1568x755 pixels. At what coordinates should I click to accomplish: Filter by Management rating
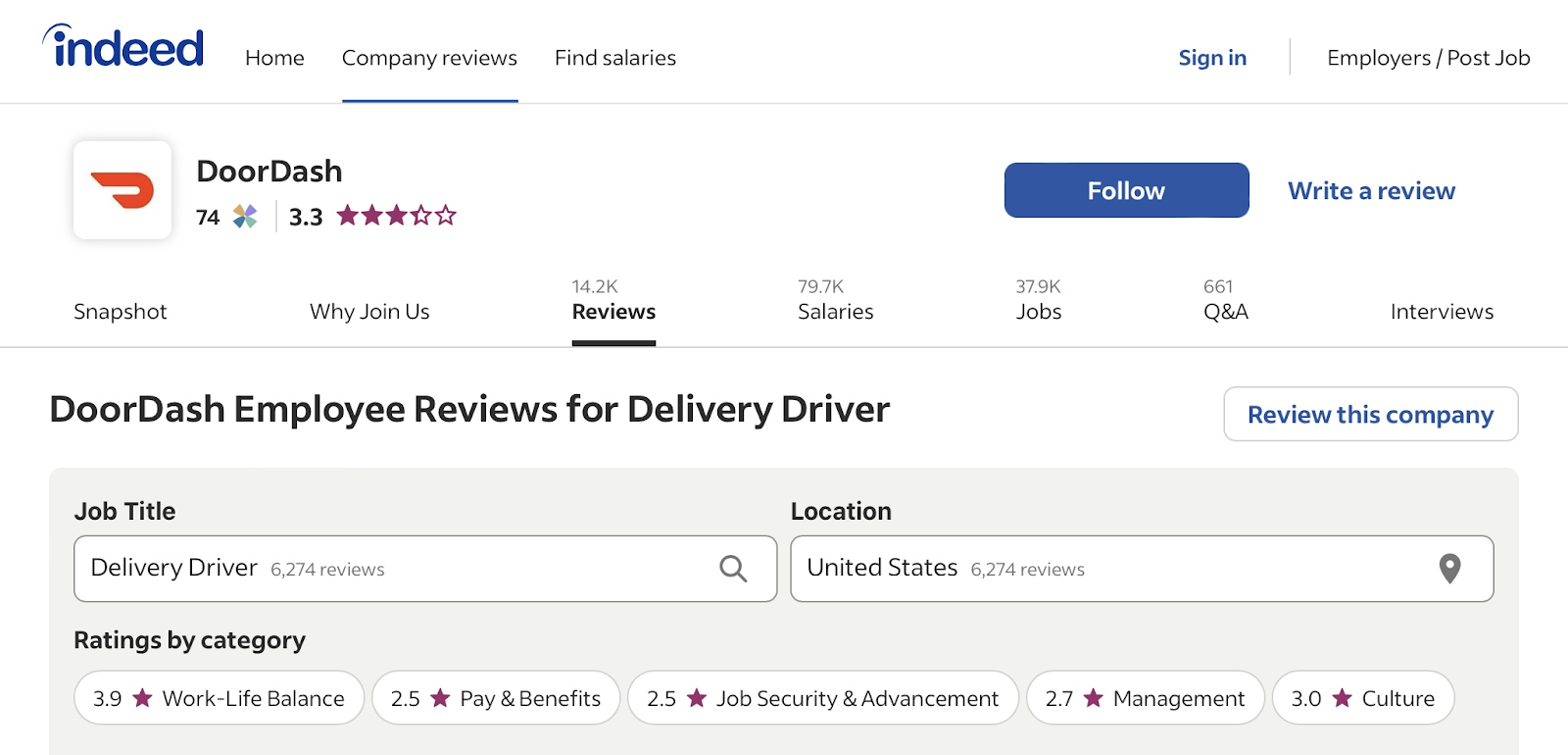(x=1146, y=698)
